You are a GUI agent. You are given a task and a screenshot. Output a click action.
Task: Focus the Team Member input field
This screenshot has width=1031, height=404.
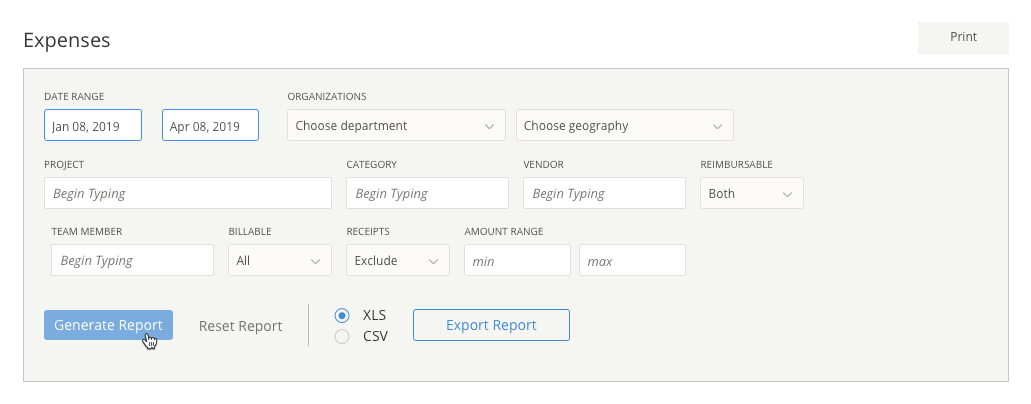click(132, 260)
